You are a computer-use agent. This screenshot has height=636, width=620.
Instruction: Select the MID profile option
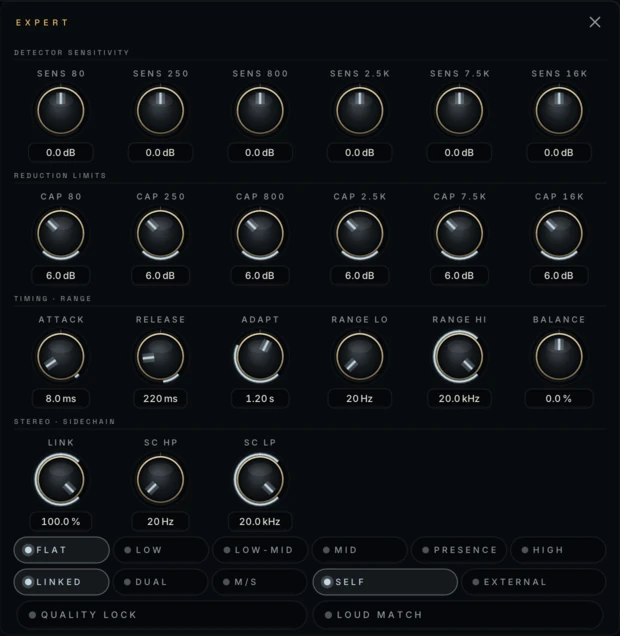pos(360,550)
